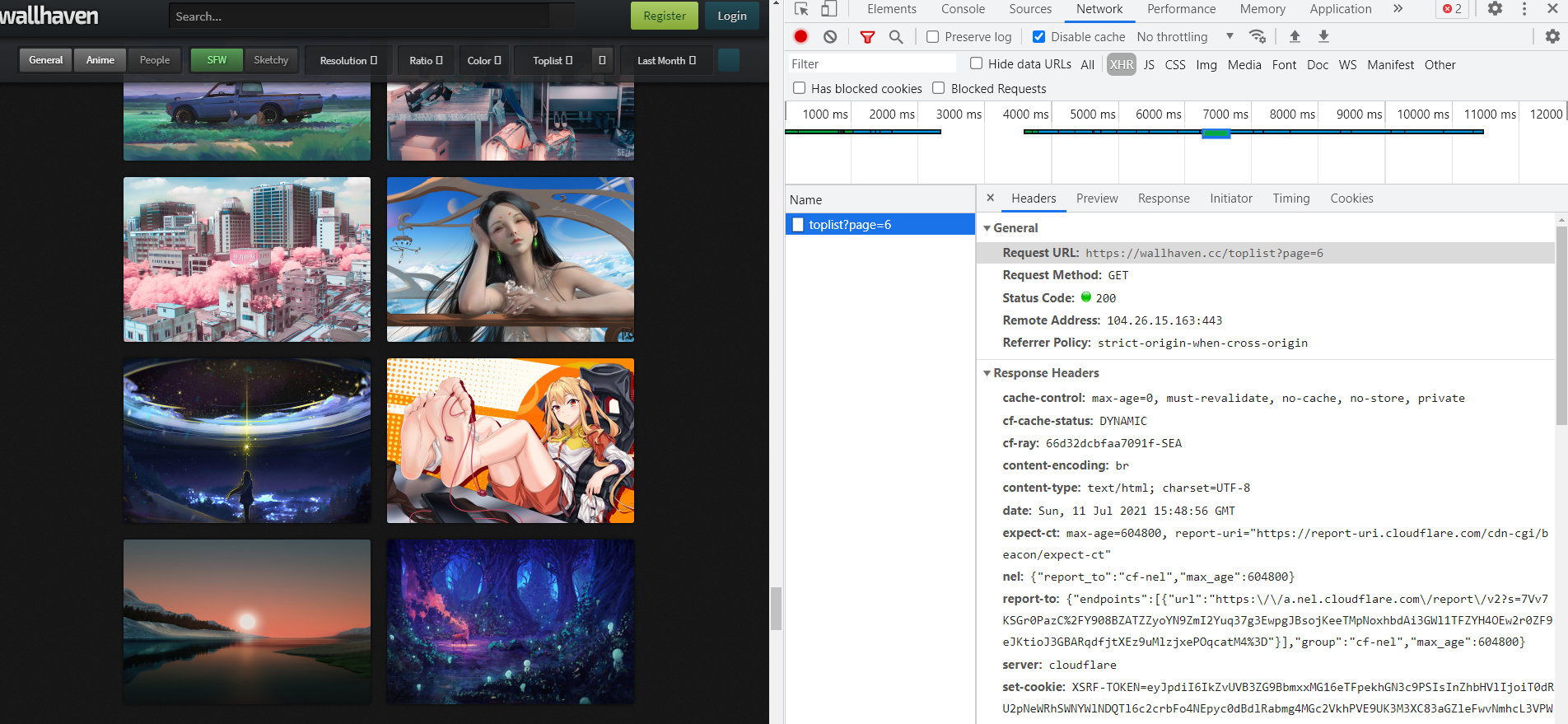Switch to the Response tab of the request

(1164, 199)
